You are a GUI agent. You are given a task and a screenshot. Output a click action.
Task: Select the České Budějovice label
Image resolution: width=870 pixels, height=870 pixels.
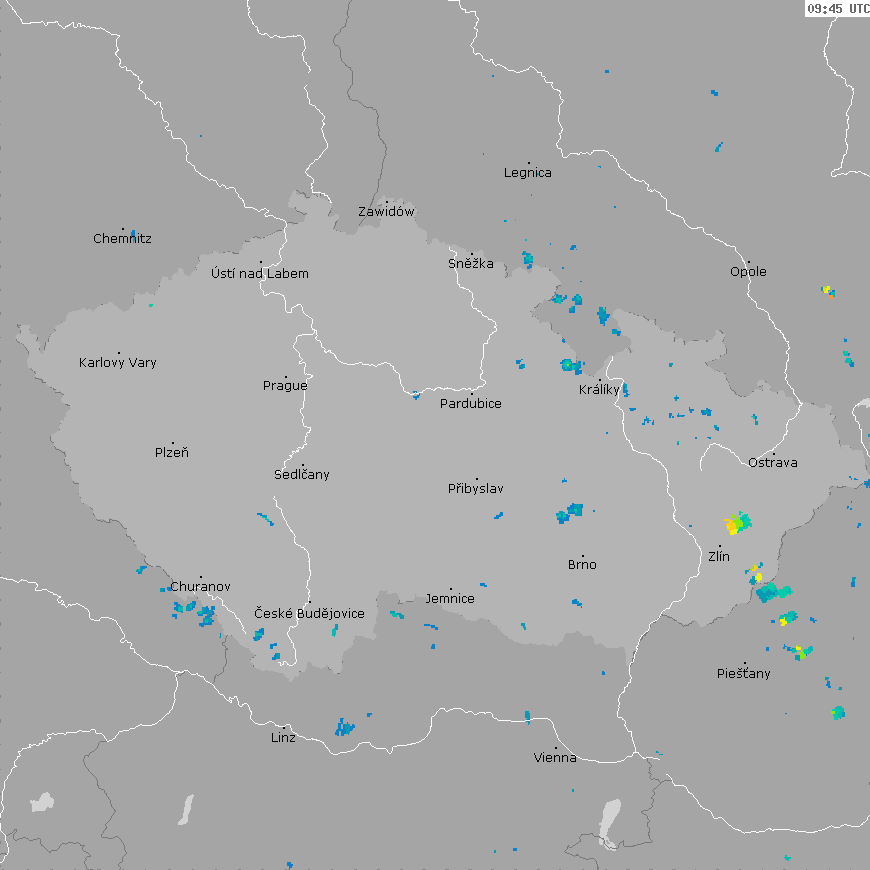[309, 614]
